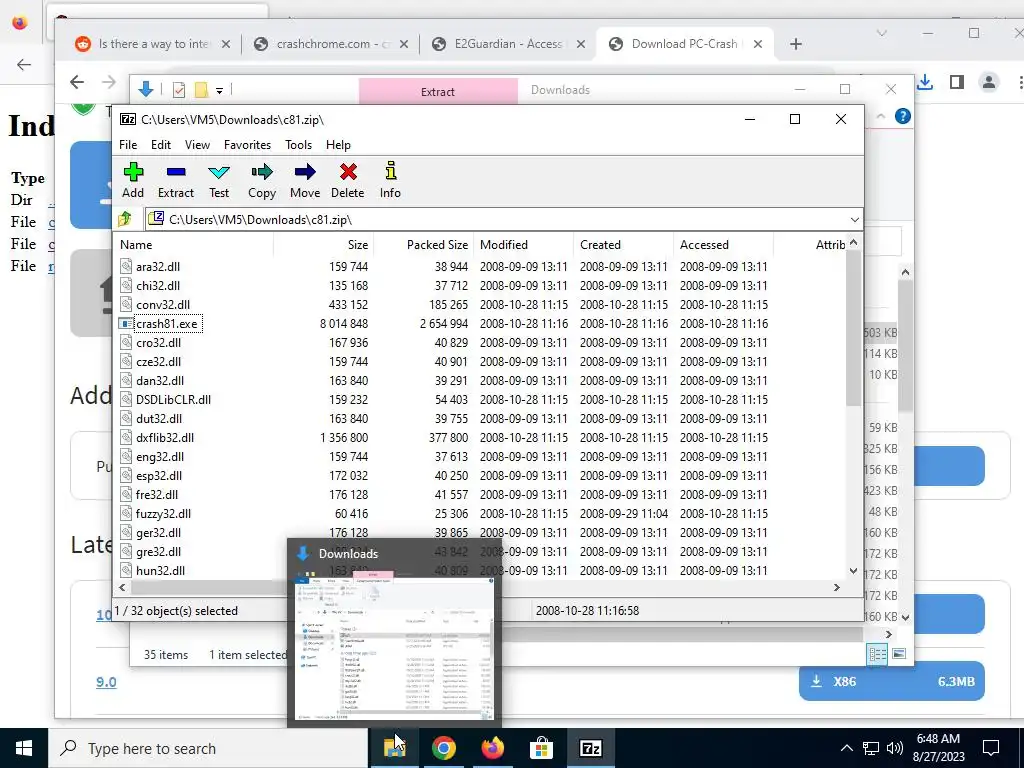This screenshot has height=768, width=1024.
Task: Click the ara32.dll file icon
Action: [126, 266]
